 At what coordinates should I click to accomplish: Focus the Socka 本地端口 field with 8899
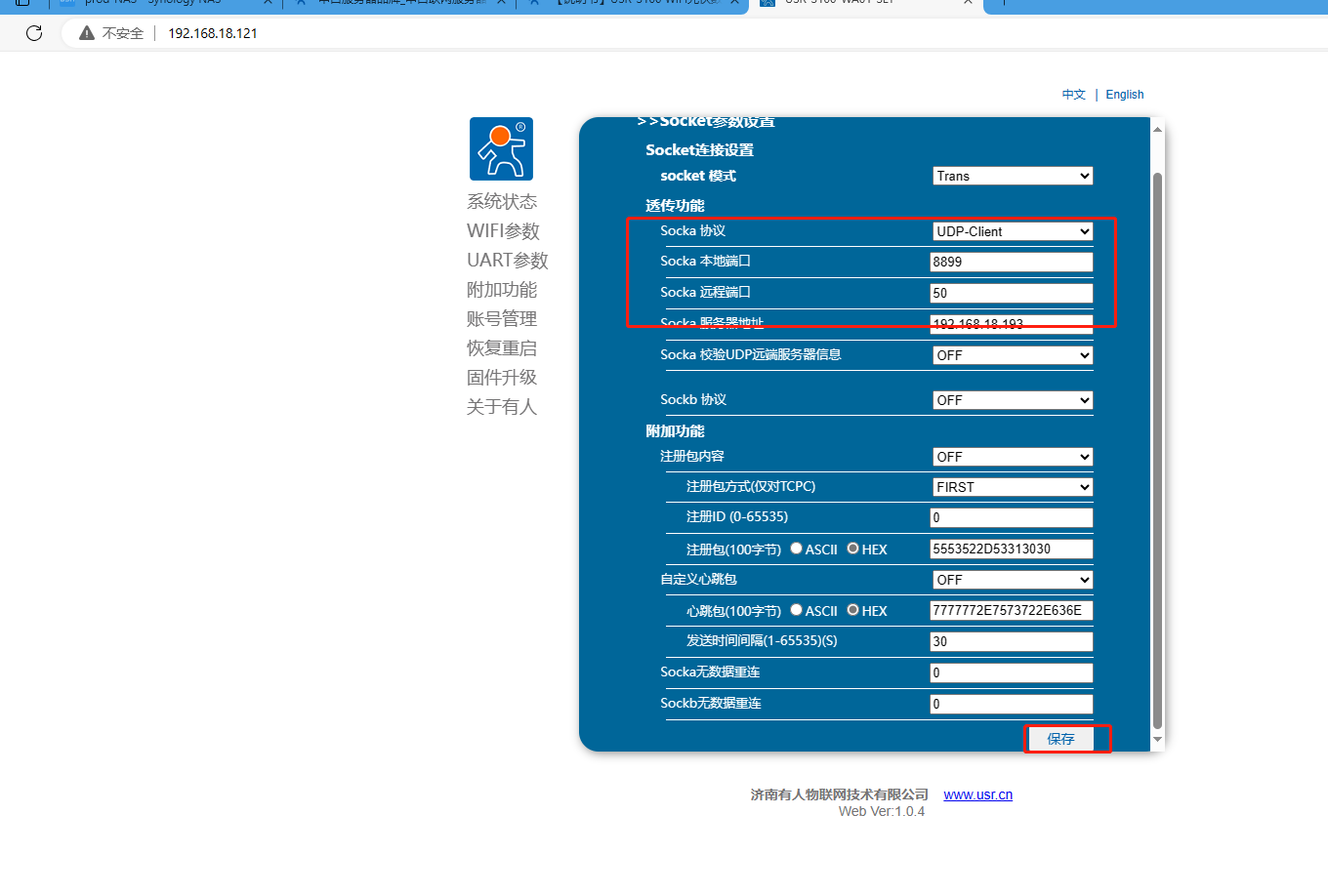1012,262
